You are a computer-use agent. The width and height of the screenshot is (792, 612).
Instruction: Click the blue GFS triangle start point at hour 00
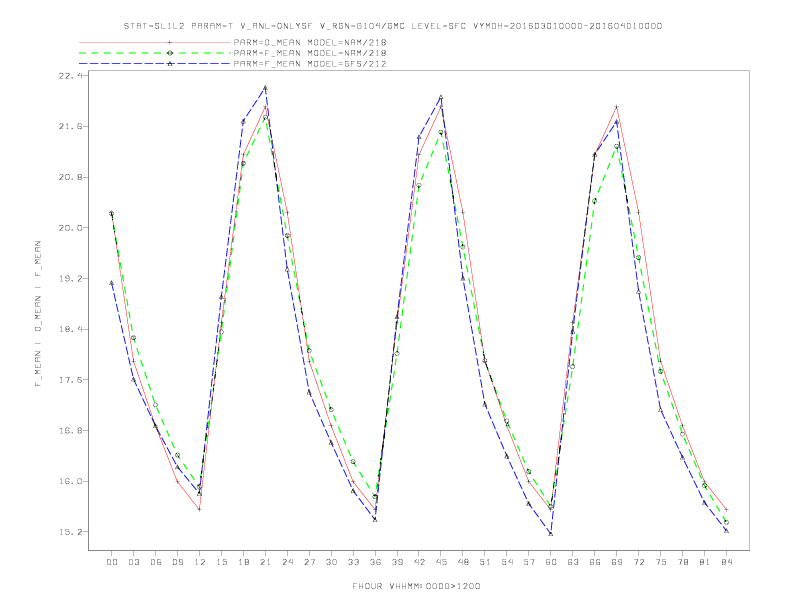click(112, 283)
